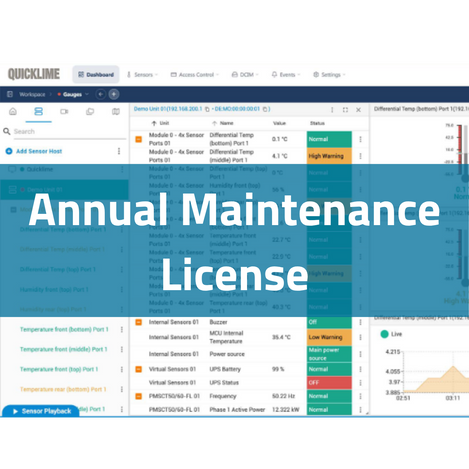The width and height of the screenshot is (469, 469).
Task: Open menu for Temperature front (top) Port 1
Action: [x=122, y=369]
